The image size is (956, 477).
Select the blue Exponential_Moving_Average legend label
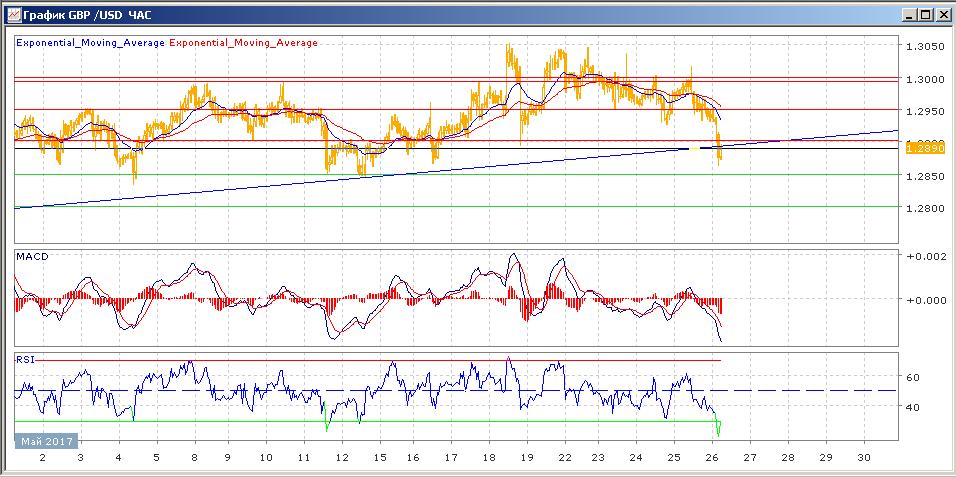[x=90, y=43]
